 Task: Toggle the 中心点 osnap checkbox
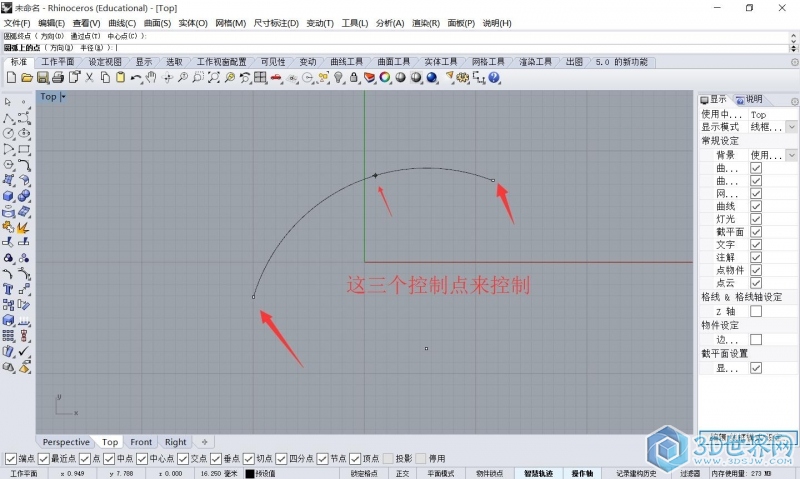(142, 459)
